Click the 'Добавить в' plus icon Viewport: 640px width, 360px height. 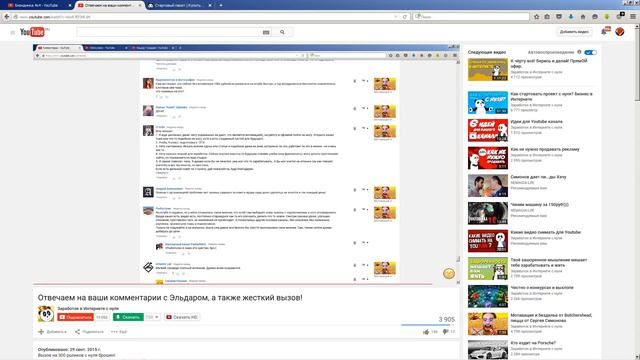tap(41, 332)
